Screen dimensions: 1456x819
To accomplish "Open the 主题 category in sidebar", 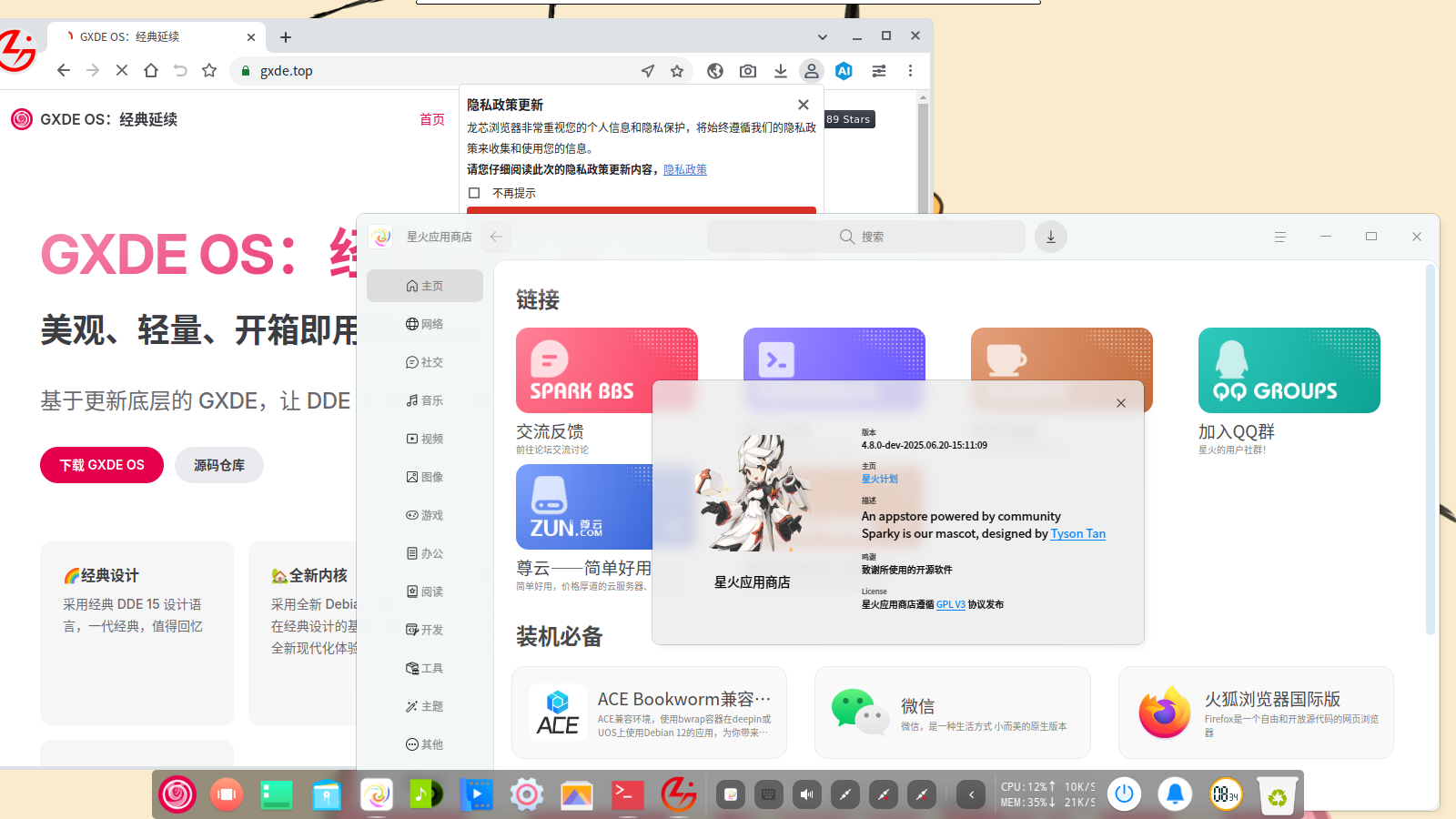I will click(425, 706).
